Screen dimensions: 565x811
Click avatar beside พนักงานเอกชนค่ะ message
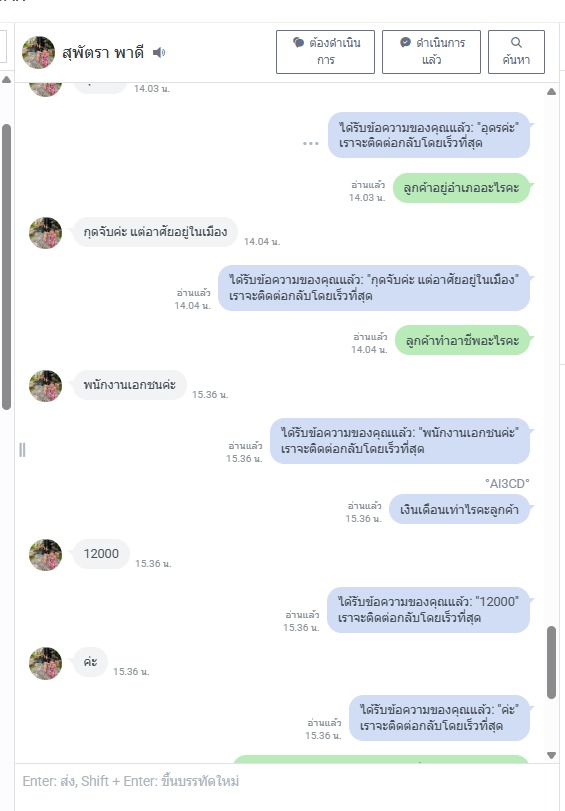coord(46,386)
